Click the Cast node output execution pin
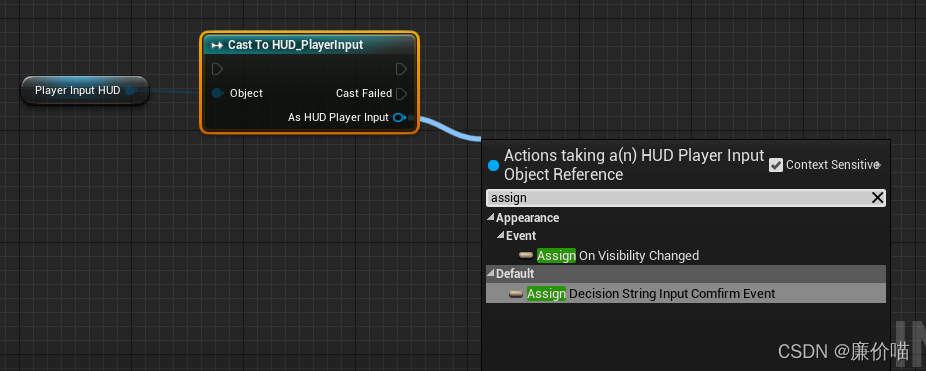This screenshot has width=926, height=371. coord(402,69)
